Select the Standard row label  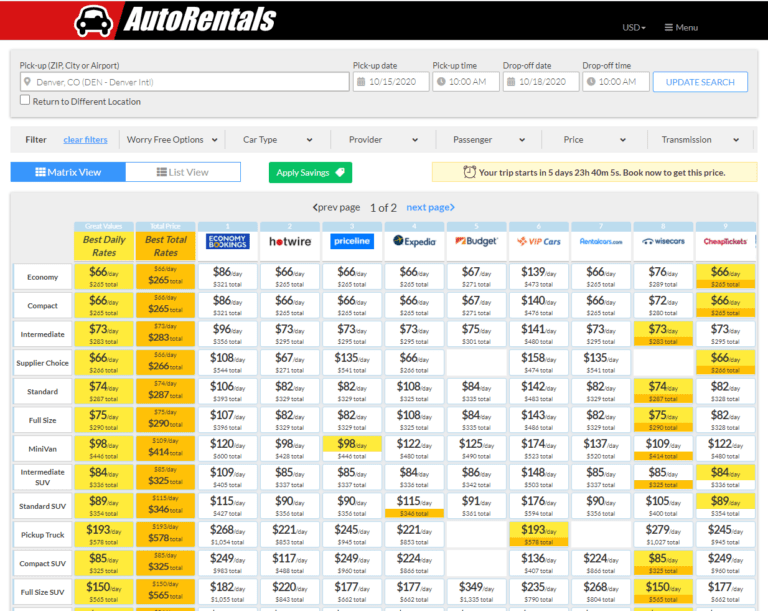(43, 391)
